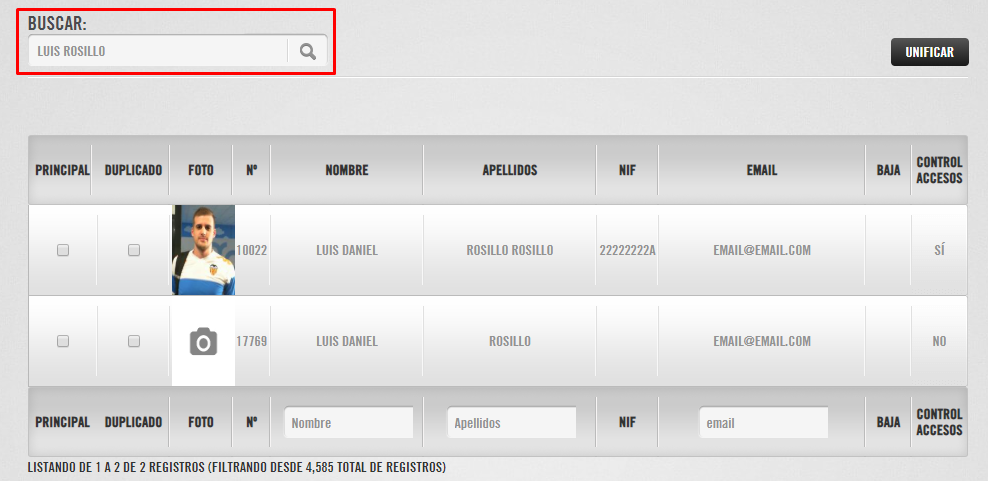988x481 pixels.
Task: Select member number 10022
Action: (x=251, y=250)
